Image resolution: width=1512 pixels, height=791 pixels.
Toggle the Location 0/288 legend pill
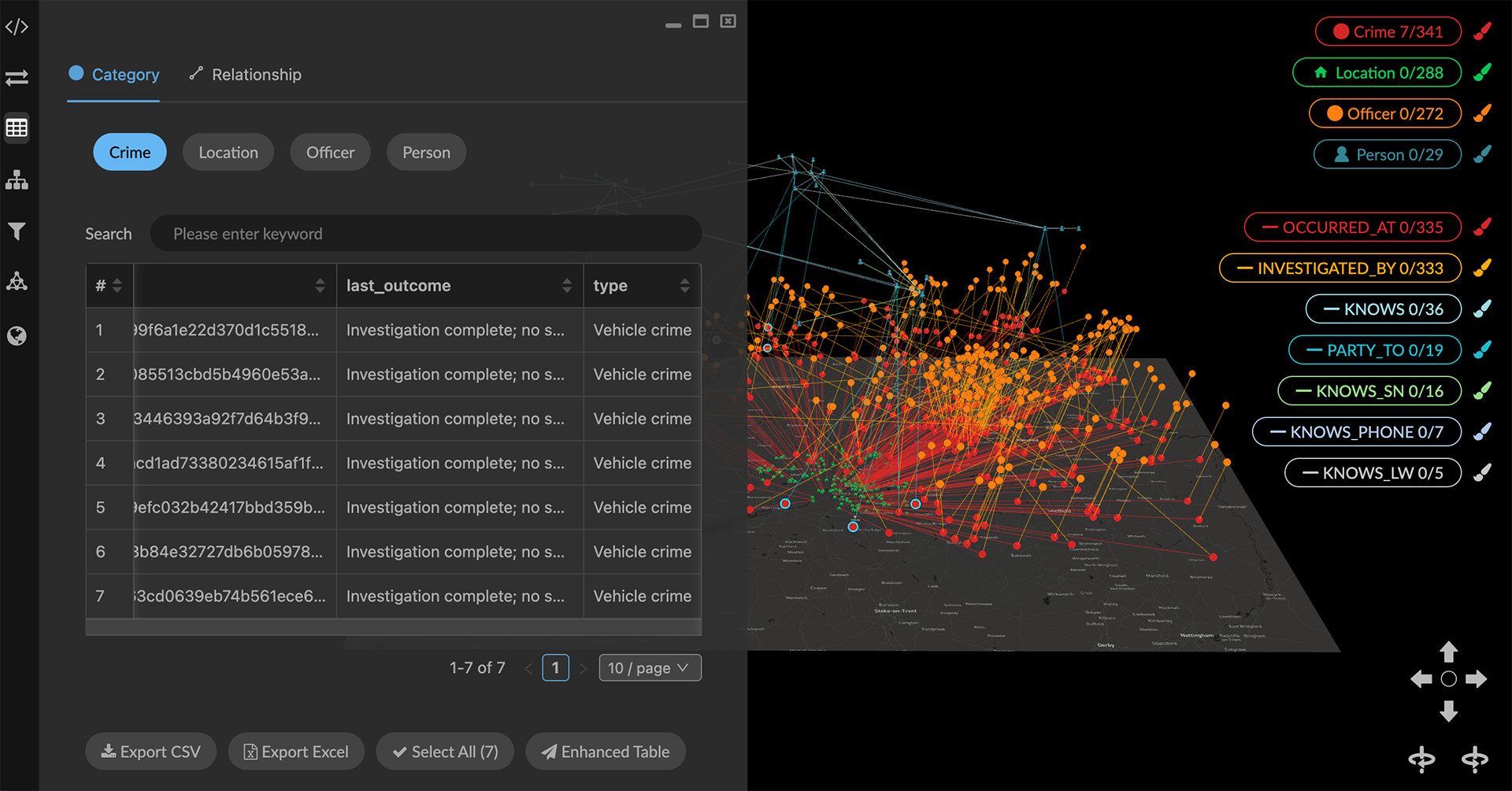point(1377,73)
